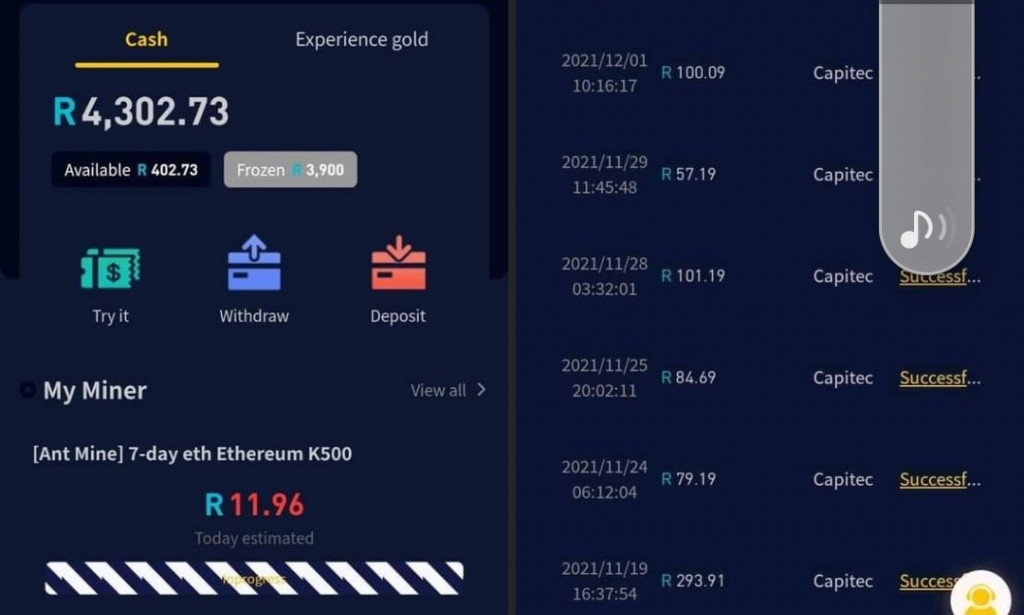This screenshot has height=615, width=1024.
Task: Adjust the gray volume slider overlay
Action: 926,120
